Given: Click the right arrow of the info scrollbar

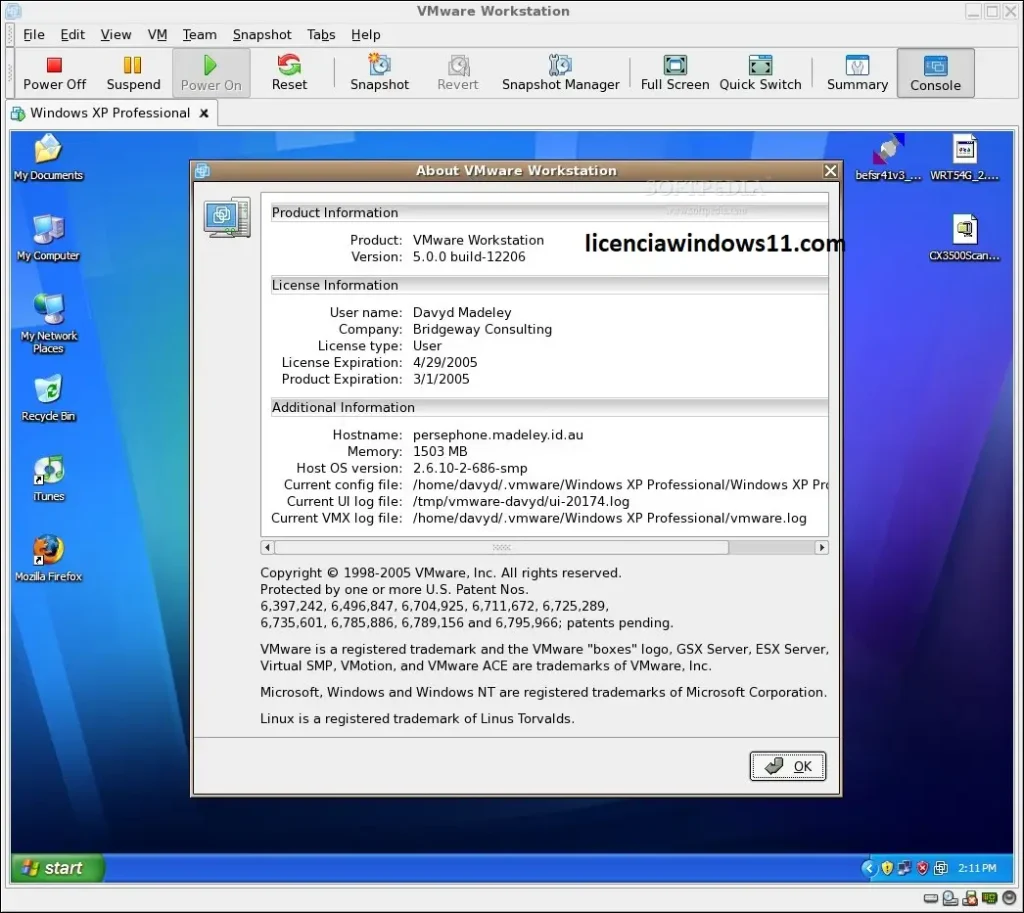Looking at the screenshot, I should pos(822,547).
